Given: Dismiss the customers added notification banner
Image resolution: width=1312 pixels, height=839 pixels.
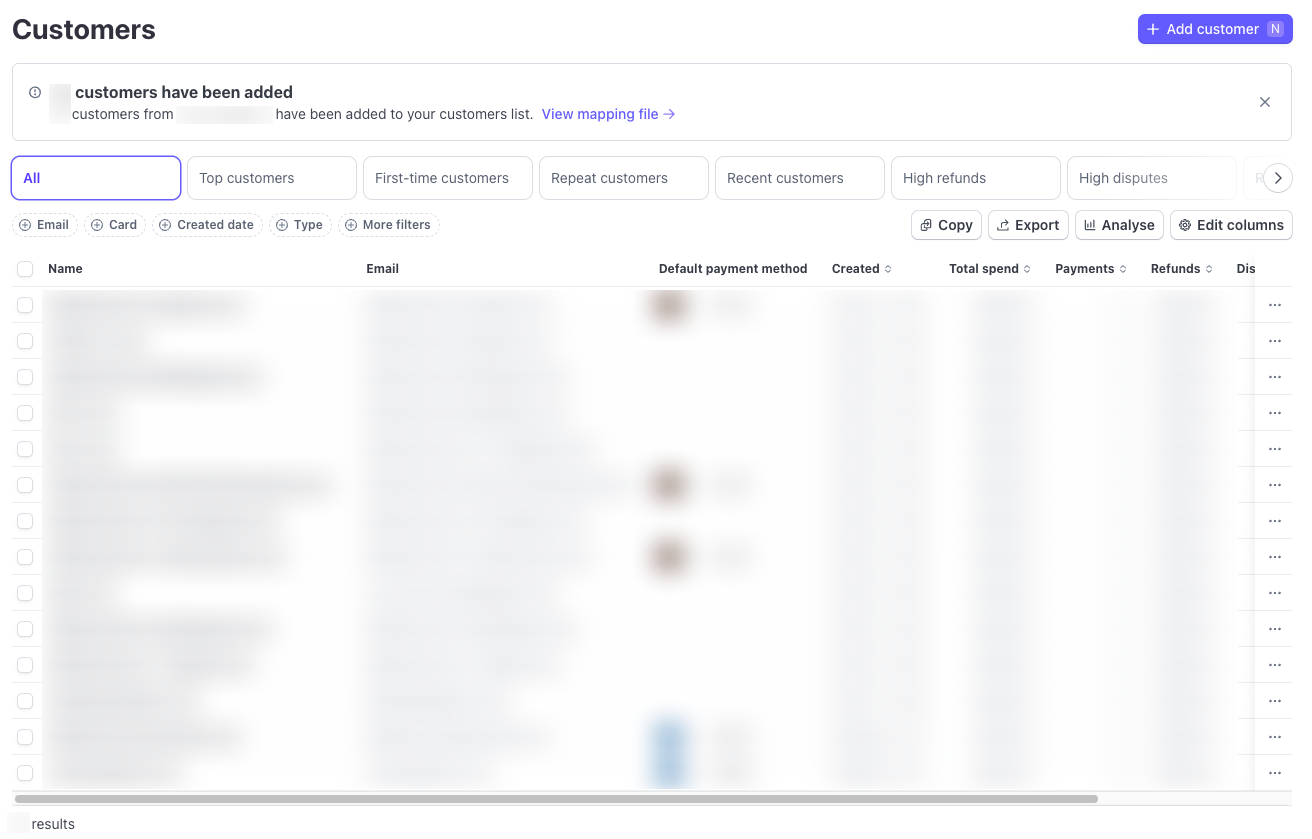Looking at the screenshot, I should (1265, 102).
